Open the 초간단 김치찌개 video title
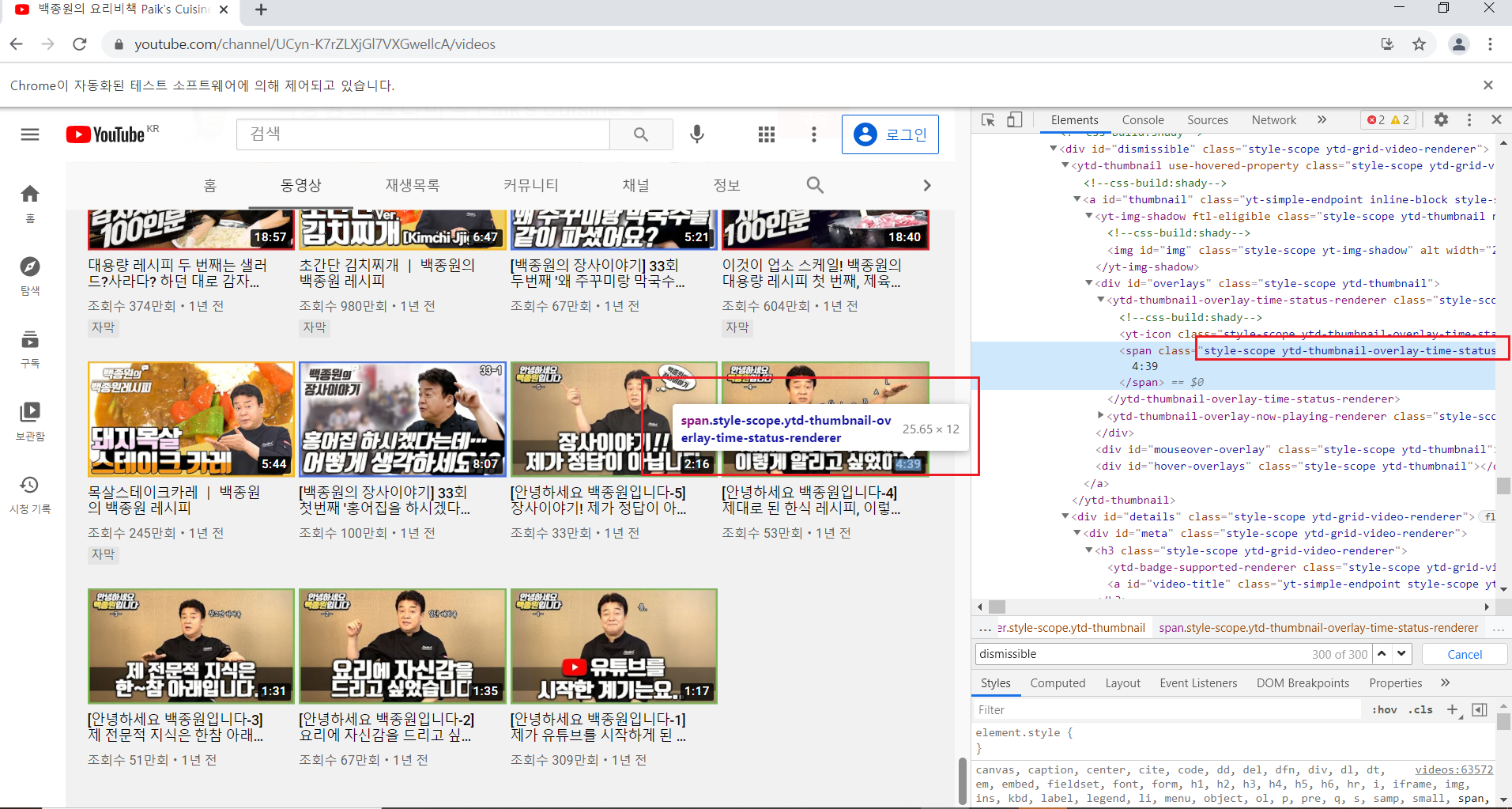 coord(387,273)
